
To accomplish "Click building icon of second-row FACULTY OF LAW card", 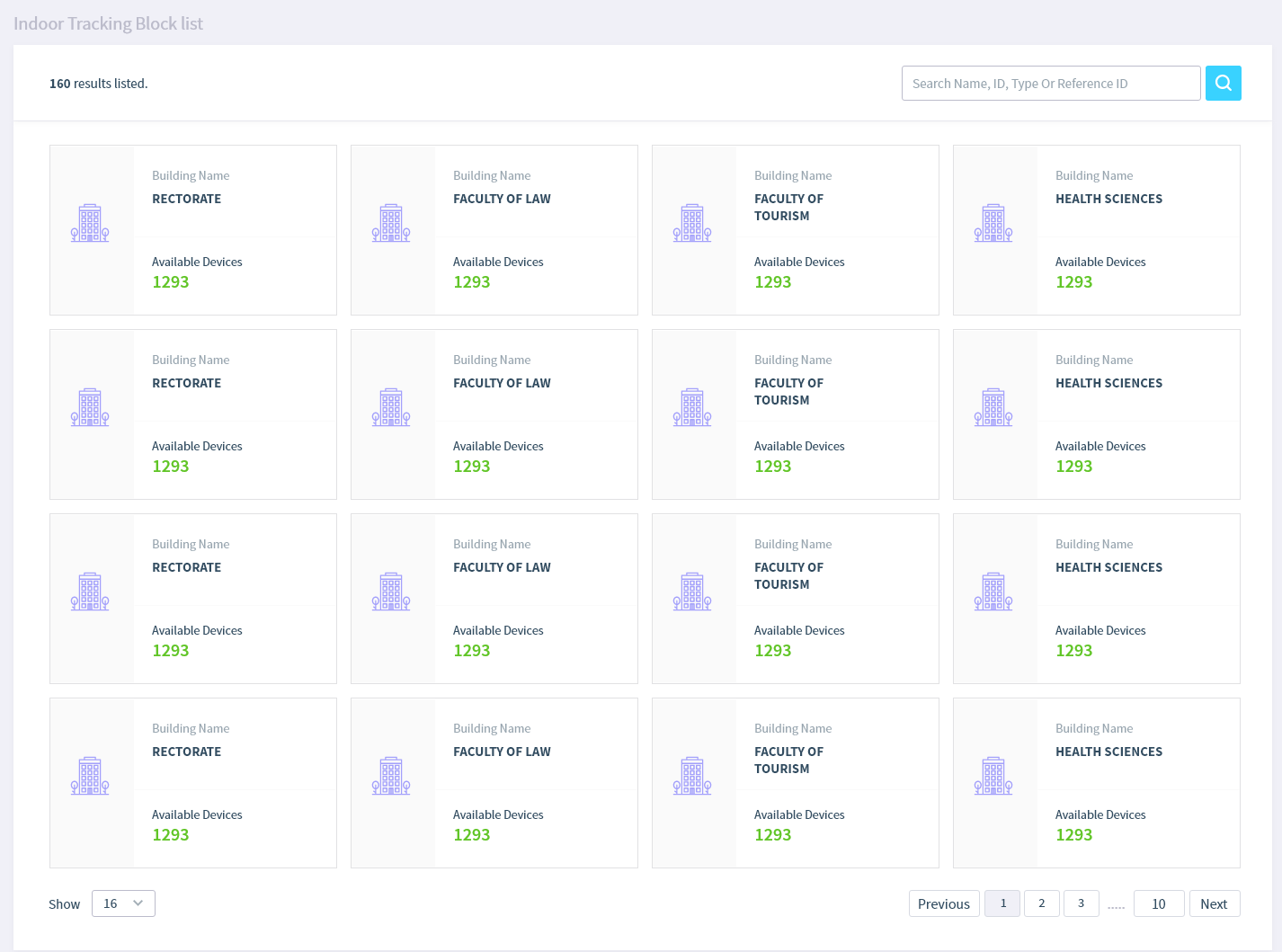I will click(x=391, y=407).
